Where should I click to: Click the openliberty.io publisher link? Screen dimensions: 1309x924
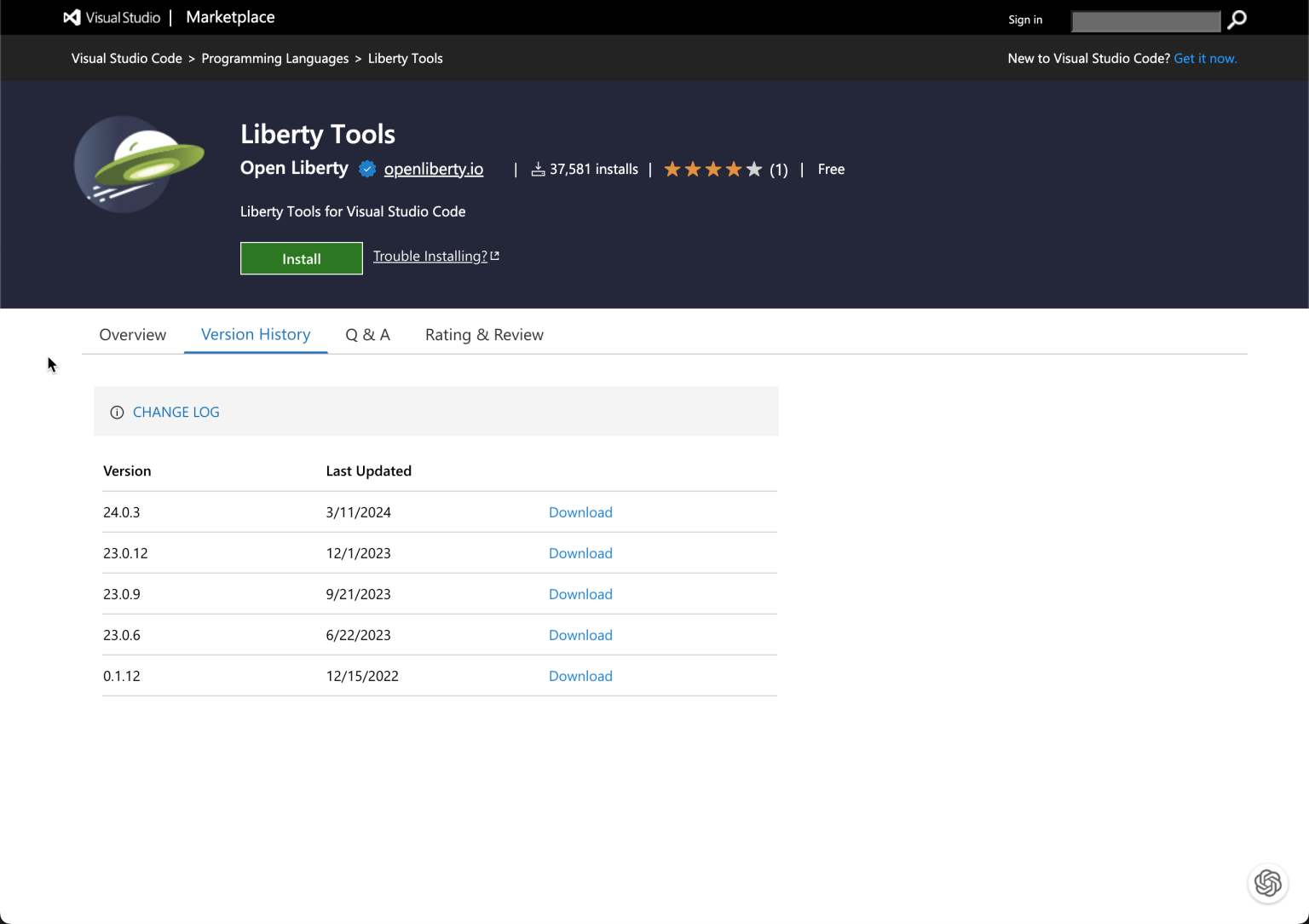[434, 169]
